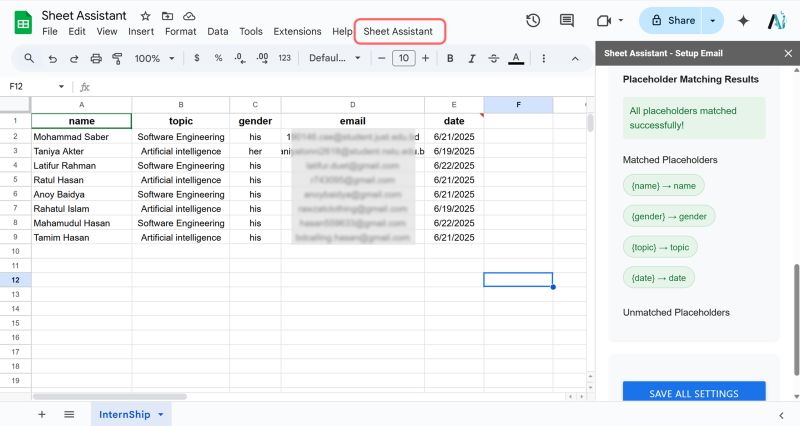Toggle italic formatting
This screenshot has width=800, height=426.
click(x=472, y=59)
